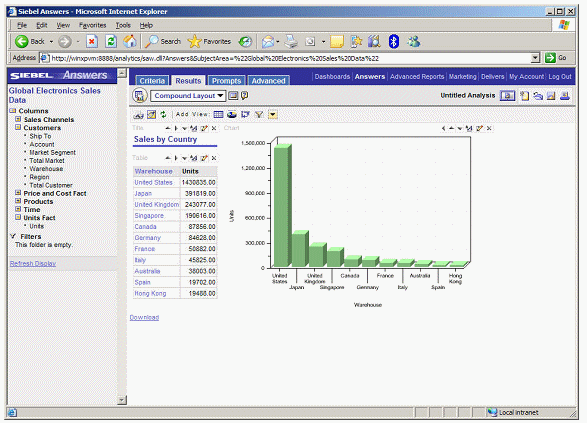Collapse the Units Fact folder
Viewport: 587px width, 423px height.
(x=18, y=217)
